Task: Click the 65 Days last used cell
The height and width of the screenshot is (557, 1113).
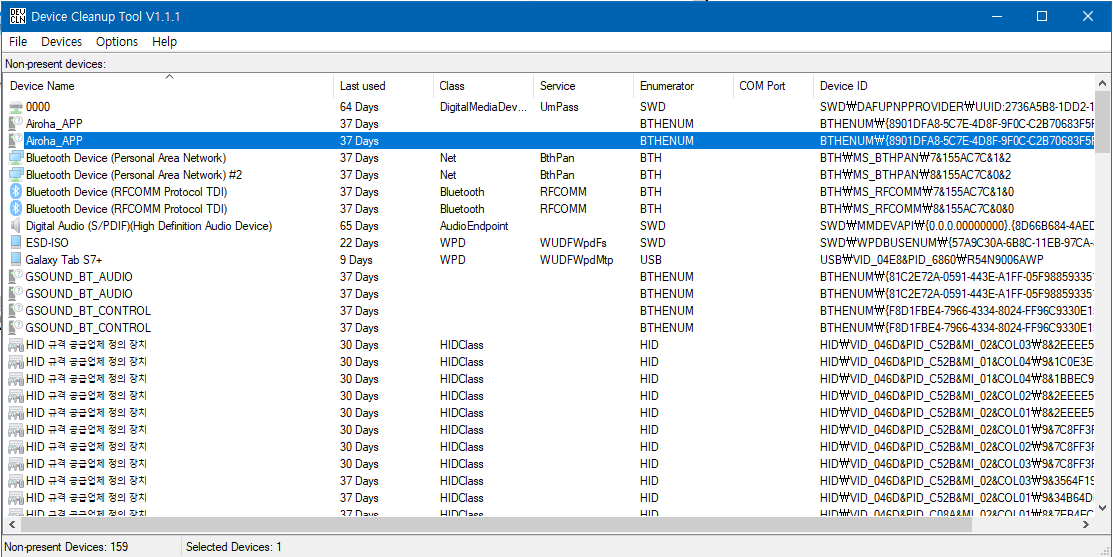Action: coord(358,226)
